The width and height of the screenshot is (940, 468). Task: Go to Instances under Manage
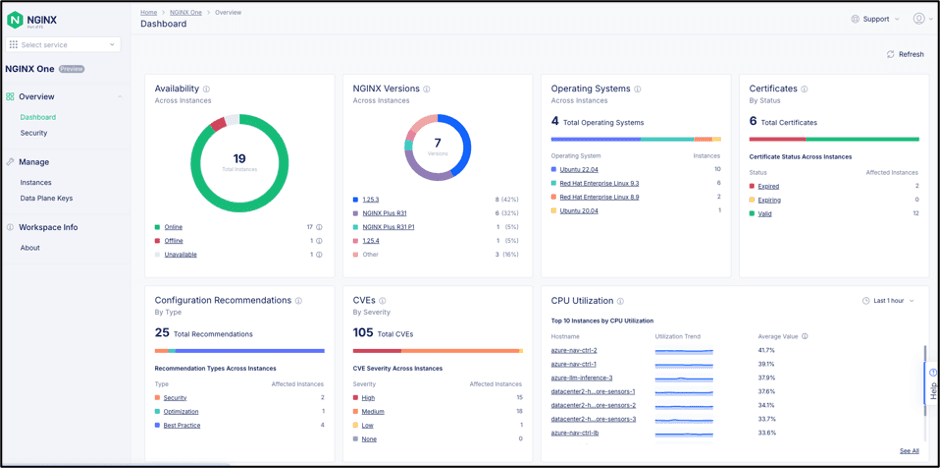(36, 183)
